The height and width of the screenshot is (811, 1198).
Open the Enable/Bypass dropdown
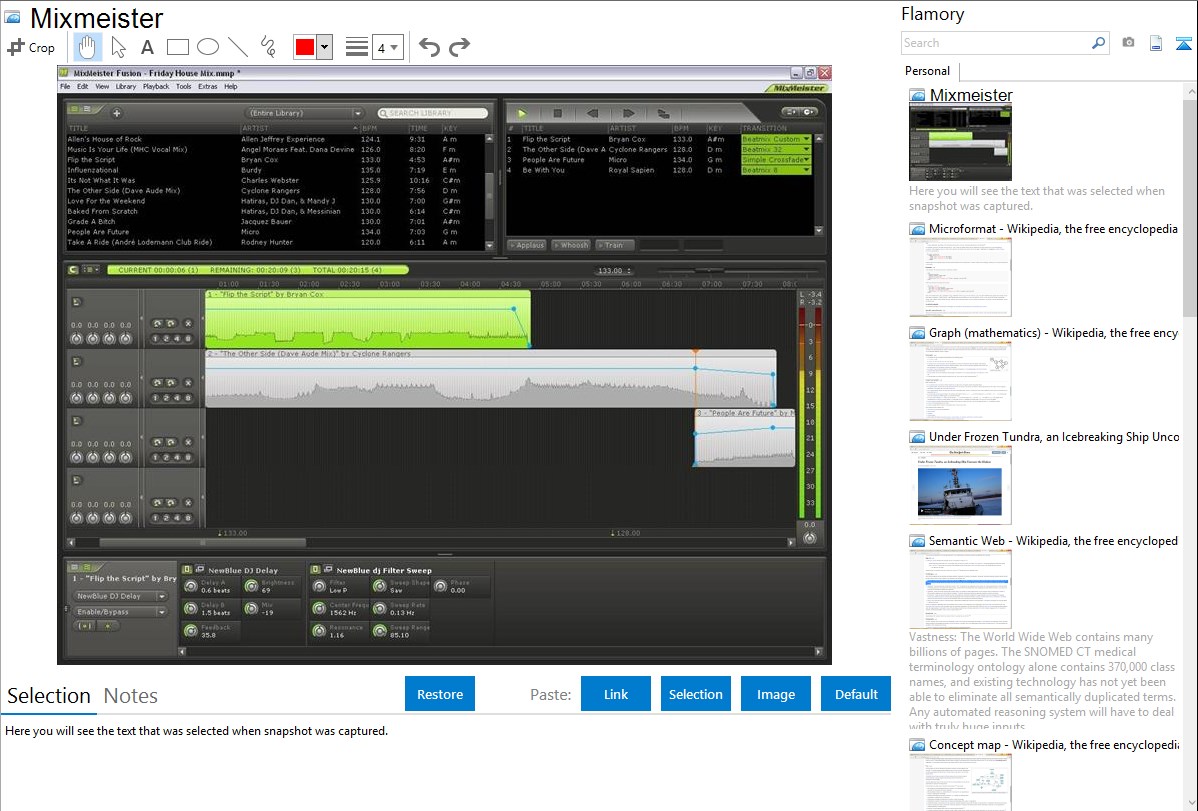120,611
